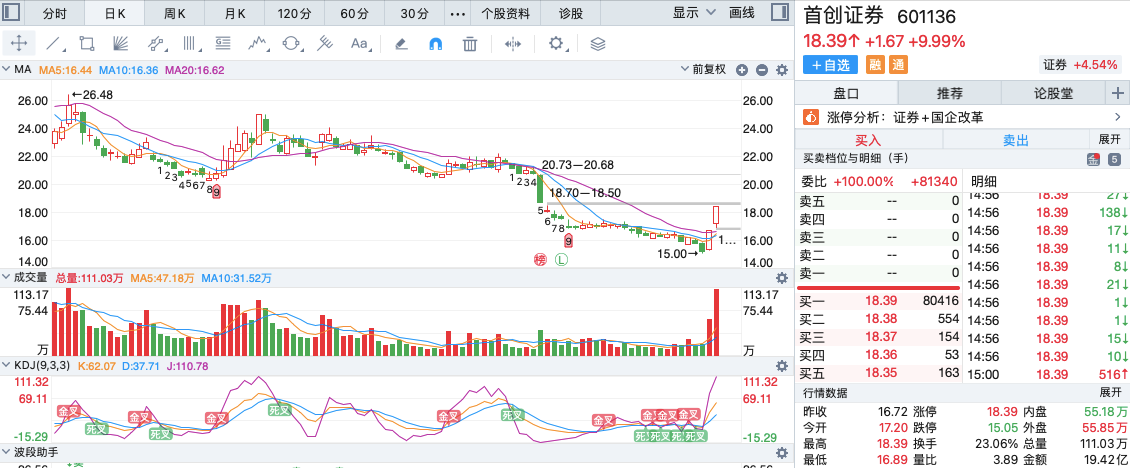Collapse the MA indicator chevron
This screenshot has height=468, width=1130.
8,70
